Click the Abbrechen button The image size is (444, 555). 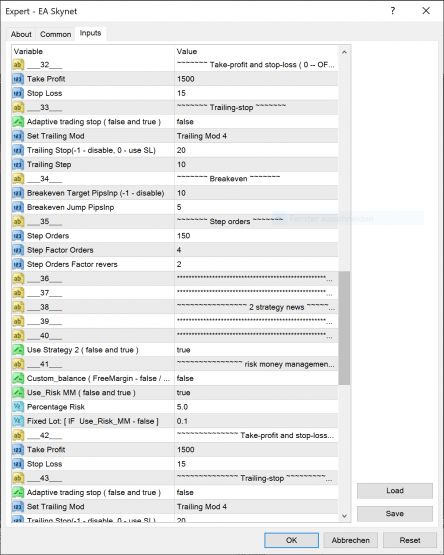[x=351, y=540]
